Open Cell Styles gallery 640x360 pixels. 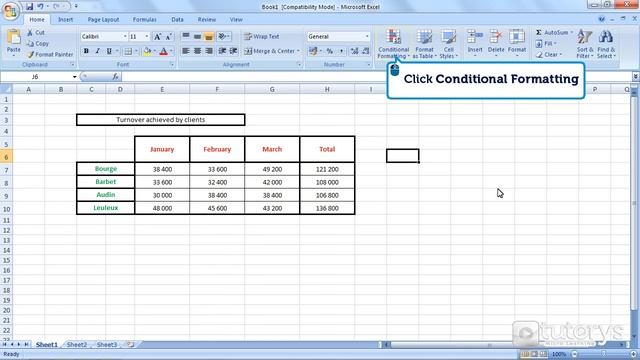pyautogui.click(x=449, y=44)
